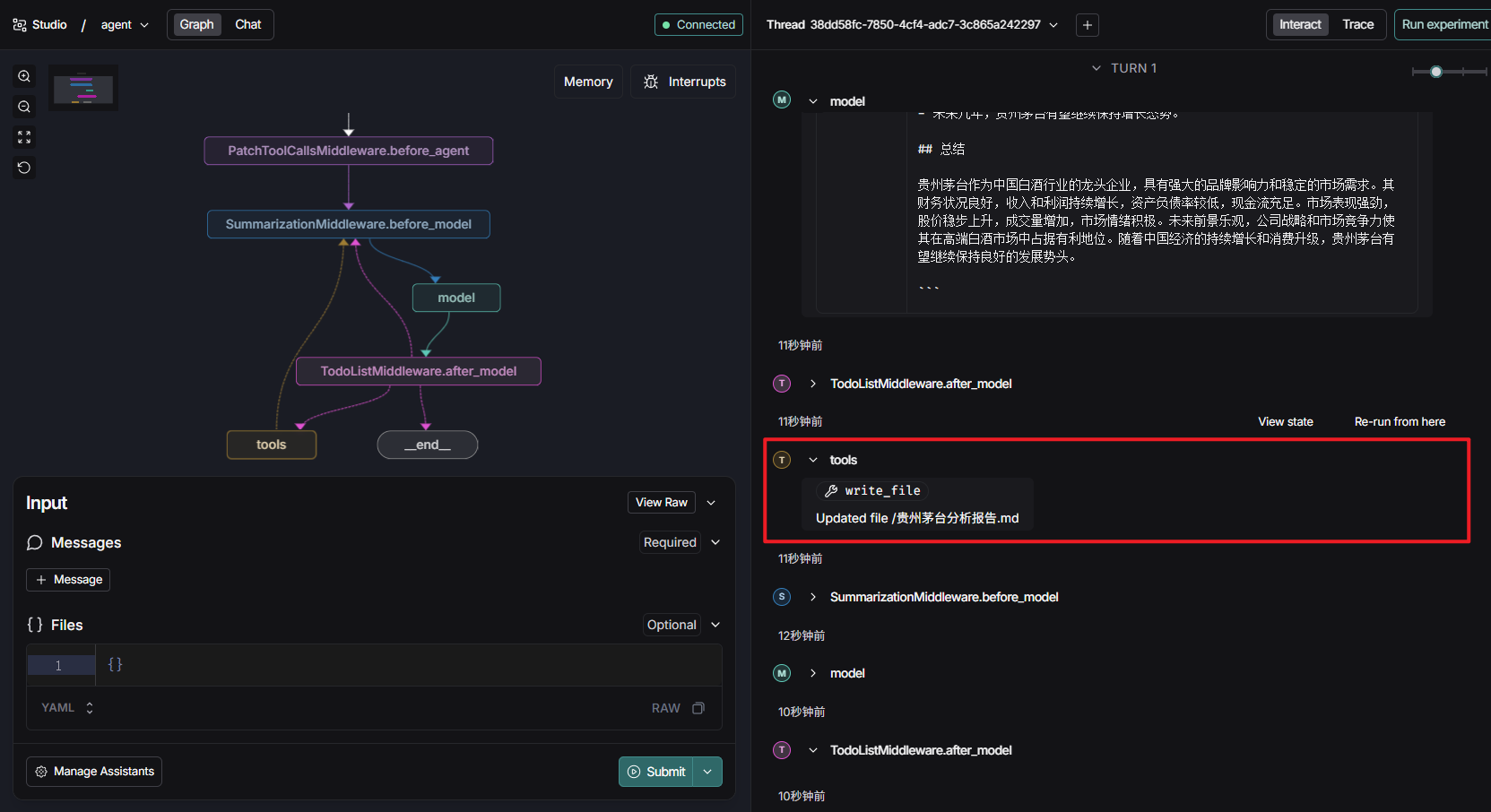The width and height of the screenshot is (1491, 812).
Task: Expand the lower model step
Action: (x=813, y=673)
